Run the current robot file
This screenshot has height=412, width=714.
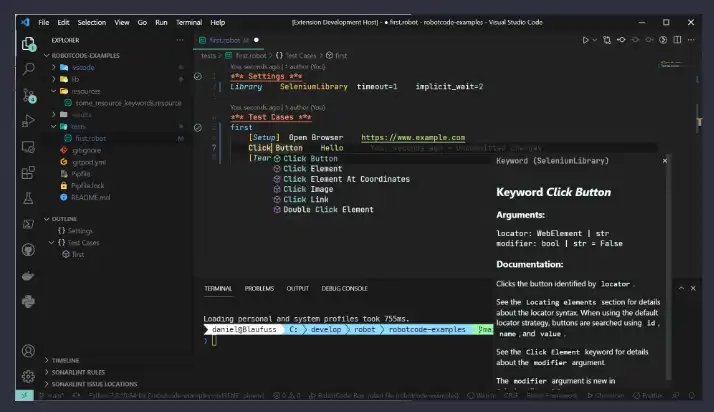pyautogui.click(x=585, y=40)
